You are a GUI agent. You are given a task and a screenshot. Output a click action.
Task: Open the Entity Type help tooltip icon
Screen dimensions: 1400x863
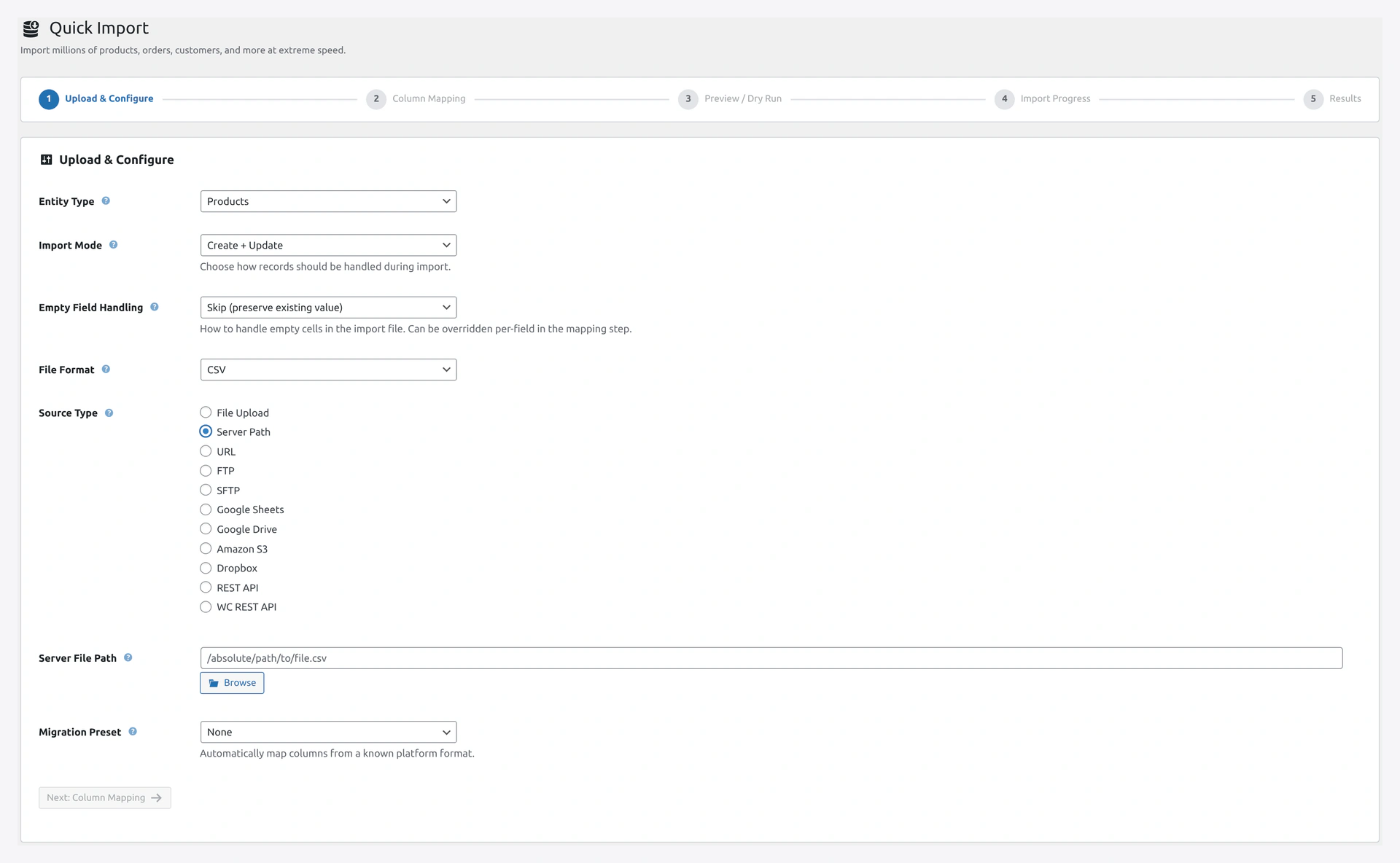pyautogui.click(x=106, y=201)
